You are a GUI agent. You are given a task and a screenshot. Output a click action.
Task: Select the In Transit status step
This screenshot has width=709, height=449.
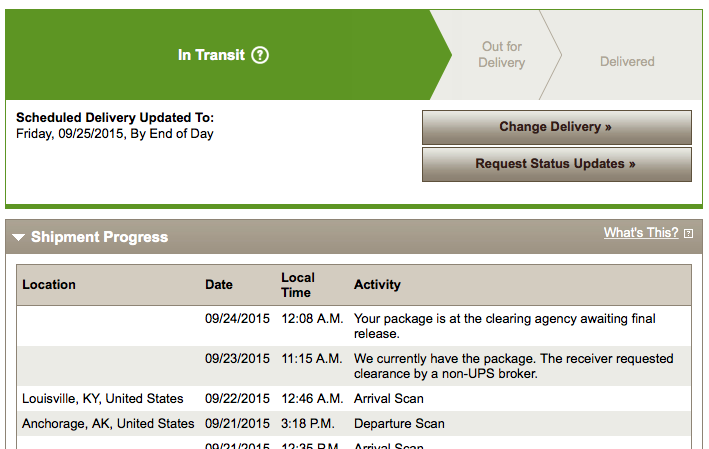point(223,55)
